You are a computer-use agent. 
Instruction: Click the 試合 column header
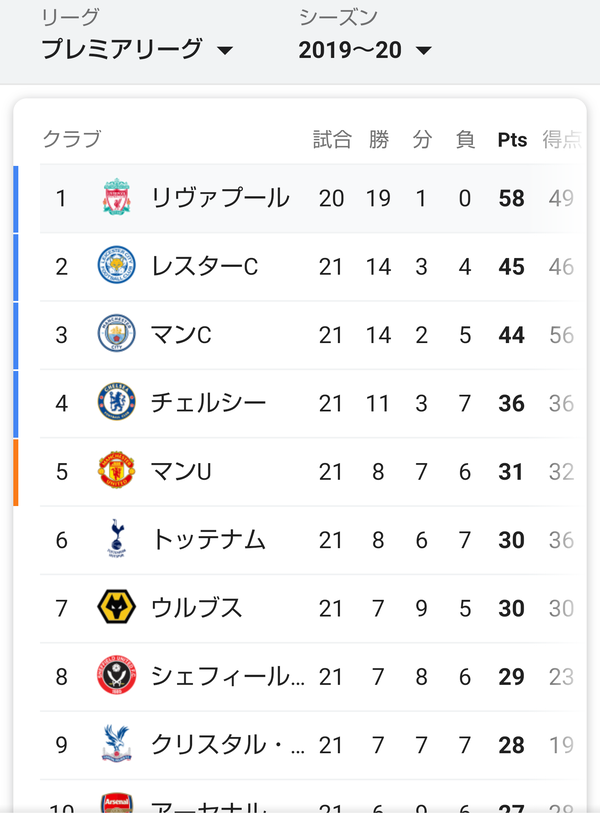tap(332, 140)
